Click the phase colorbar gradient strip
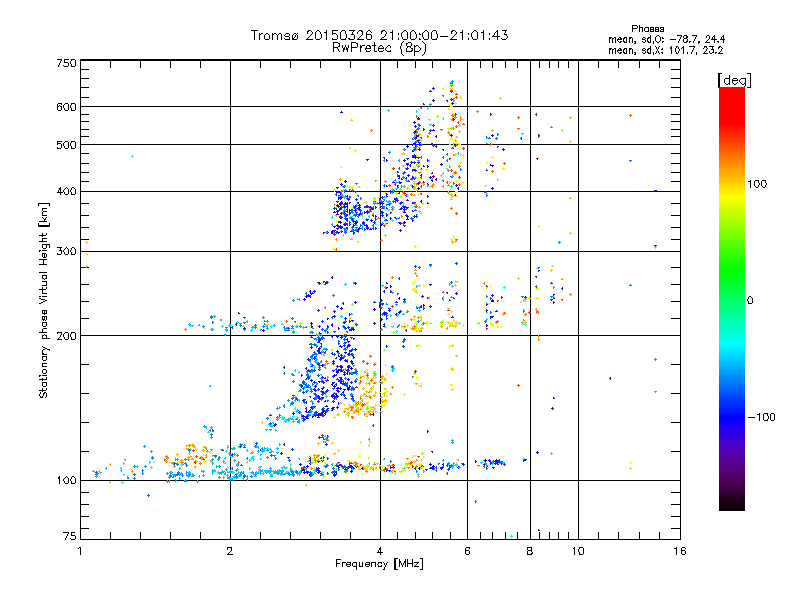Screen dimensions: 800x600 [732, 298]
